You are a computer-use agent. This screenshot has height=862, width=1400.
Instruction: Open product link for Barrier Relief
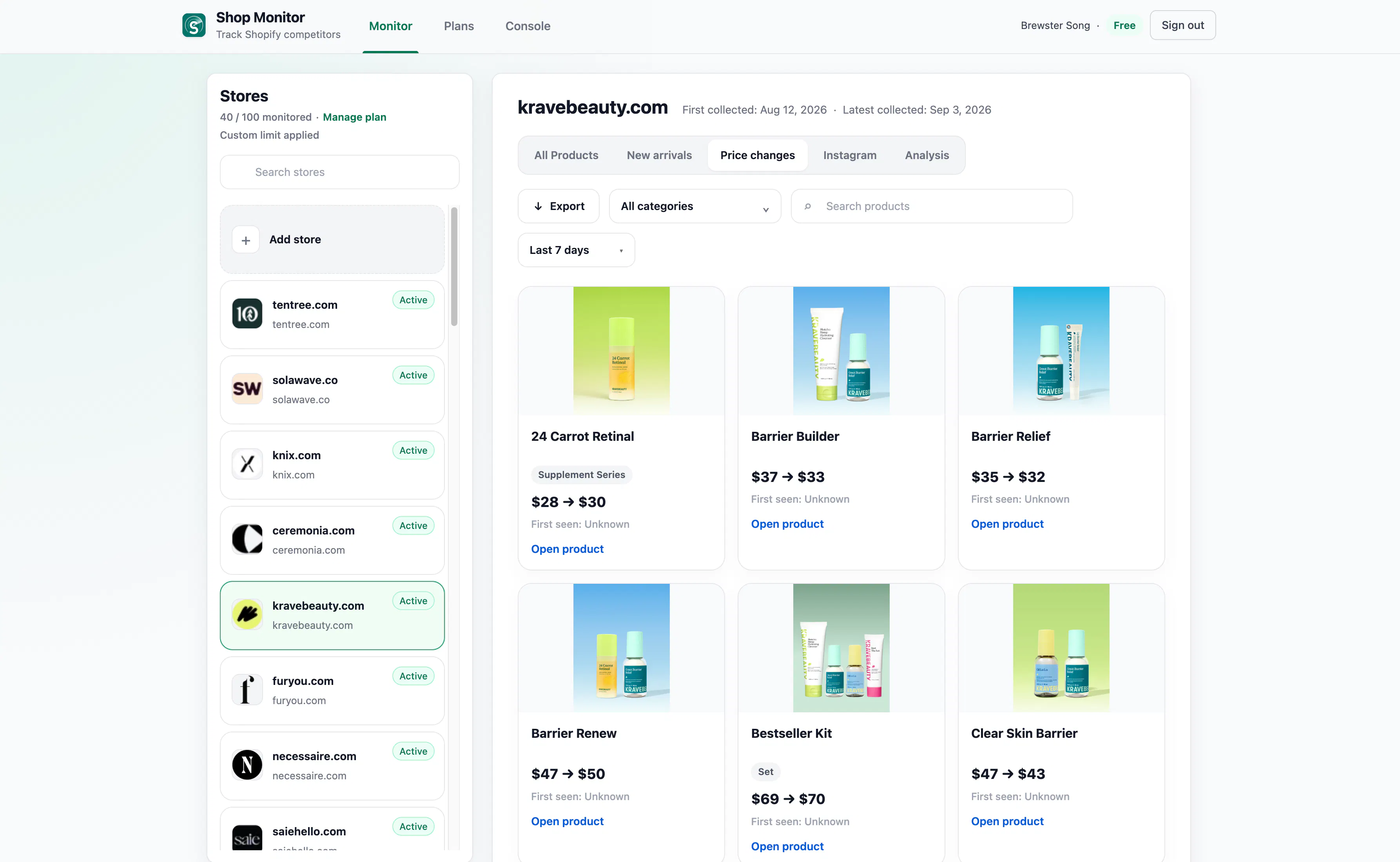pos(1007,524)
